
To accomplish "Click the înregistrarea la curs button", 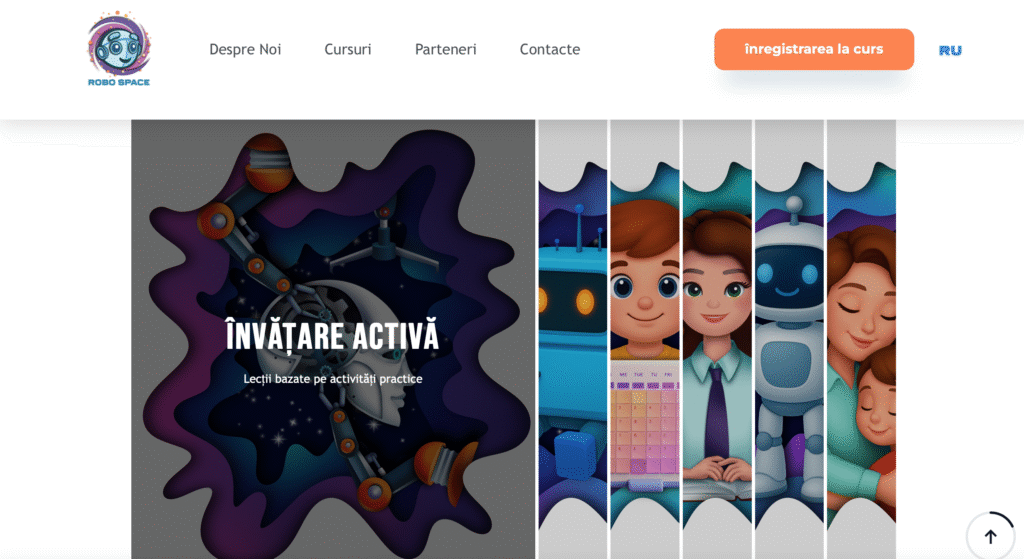I will (814, 49).
